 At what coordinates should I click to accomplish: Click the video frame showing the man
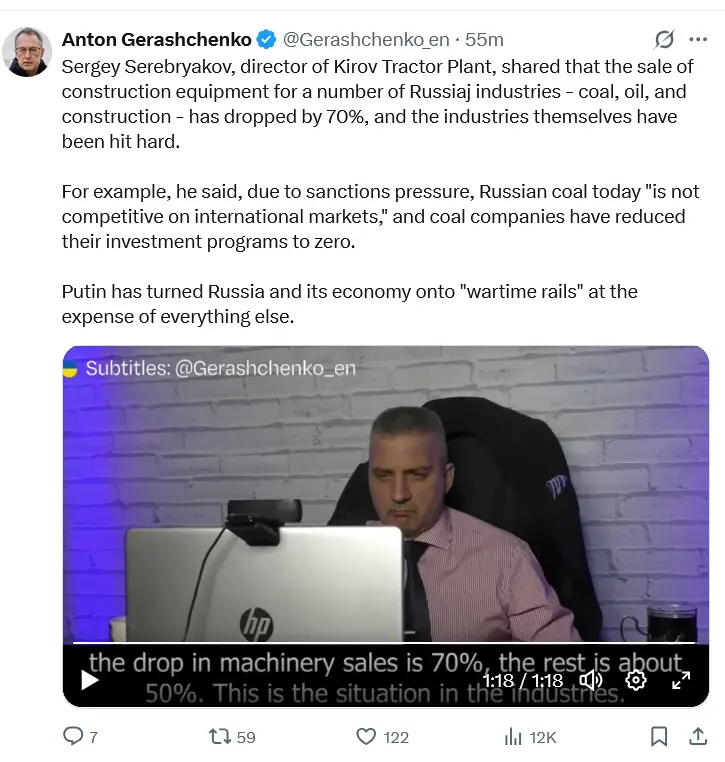[x=385, y=494]
